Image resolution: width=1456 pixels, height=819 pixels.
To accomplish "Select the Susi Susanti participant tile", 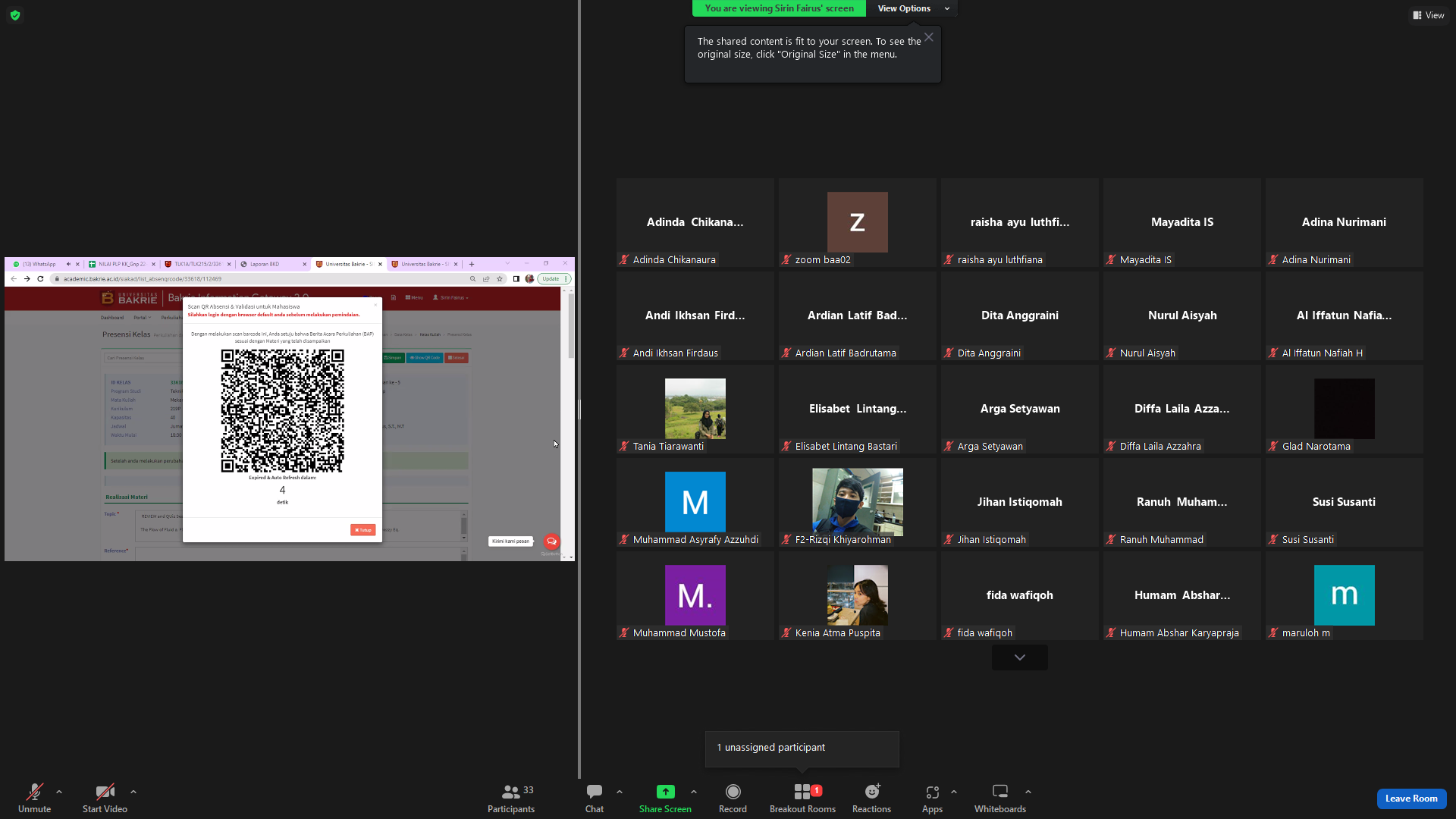I will pos(1345,502).
